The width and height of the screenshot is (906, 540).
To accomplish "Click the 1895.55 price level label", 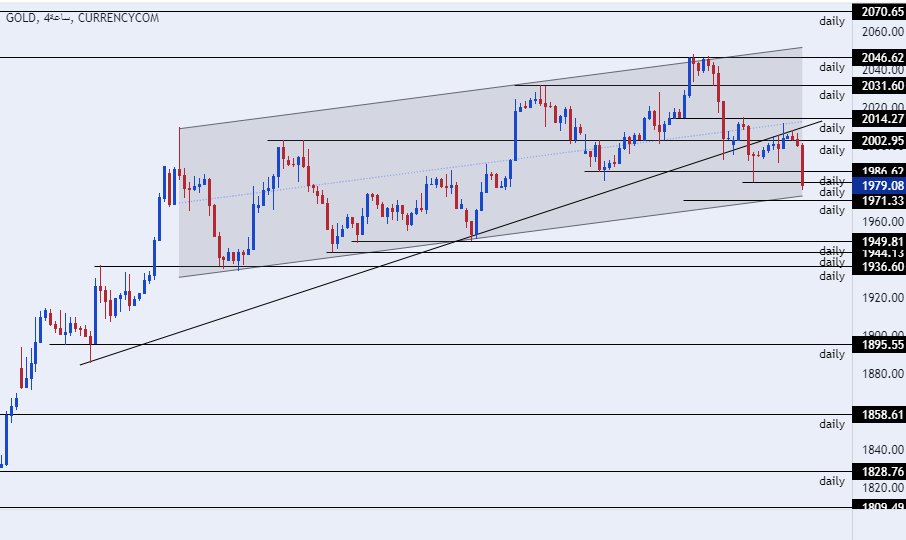I will [877, 345].
